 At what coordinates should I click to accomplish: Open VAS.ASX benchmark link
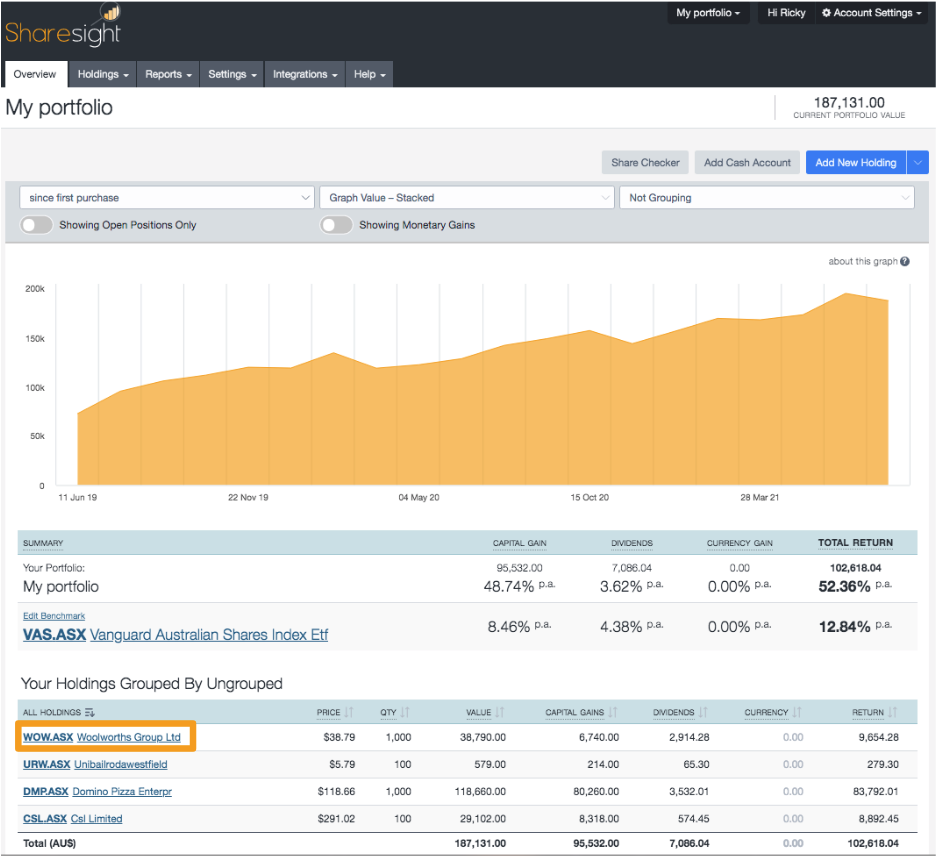pos(54,634)
